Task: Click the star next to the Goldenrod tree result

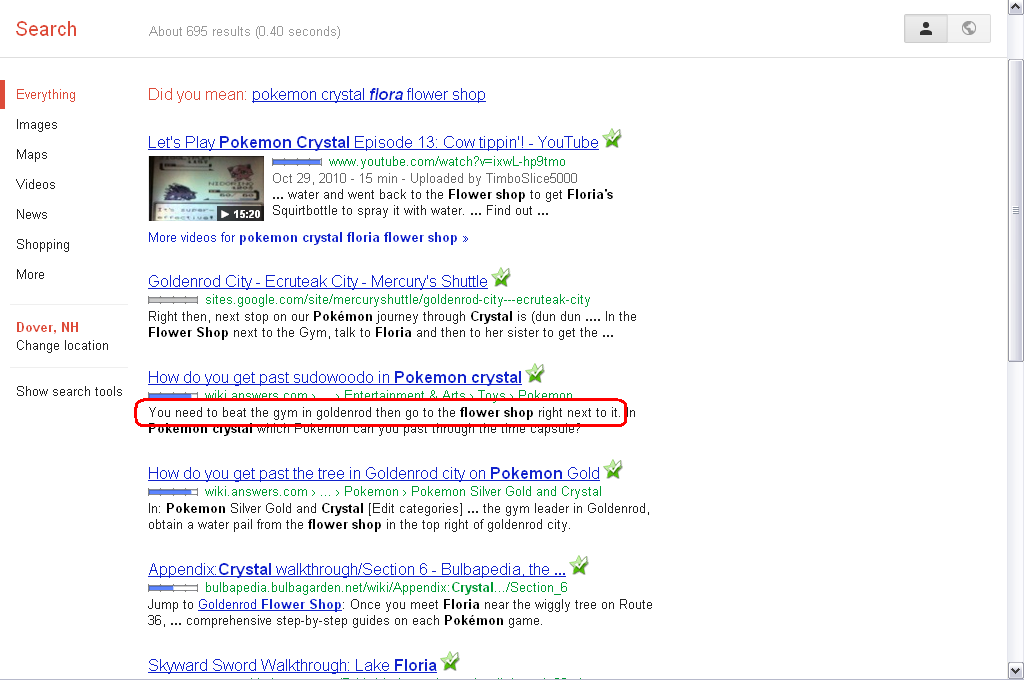Action: coord(613,470)
